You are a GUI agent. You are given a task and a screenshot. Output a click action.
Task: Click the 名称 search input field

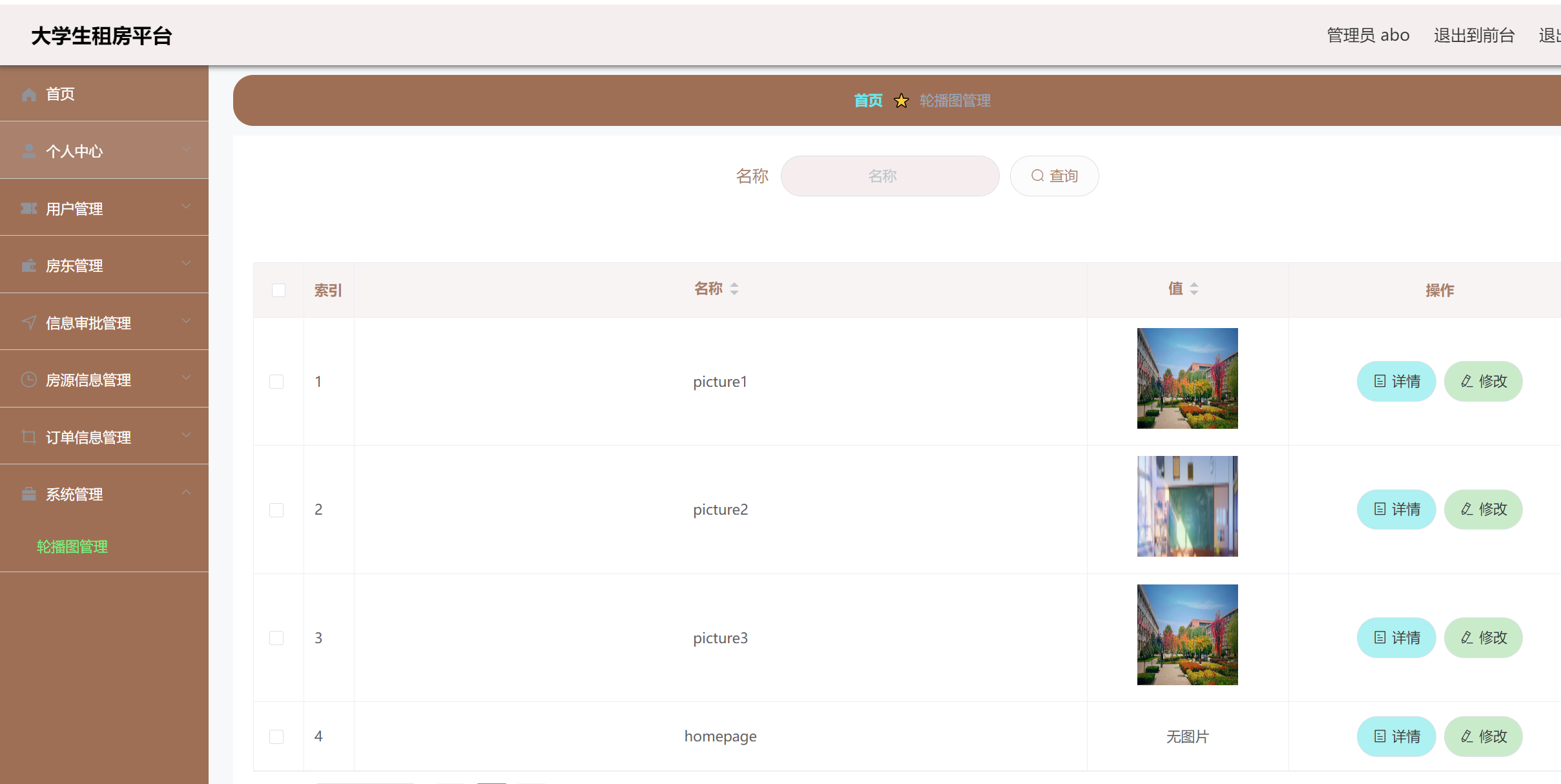pyautogui.click(x=889, y=176)
